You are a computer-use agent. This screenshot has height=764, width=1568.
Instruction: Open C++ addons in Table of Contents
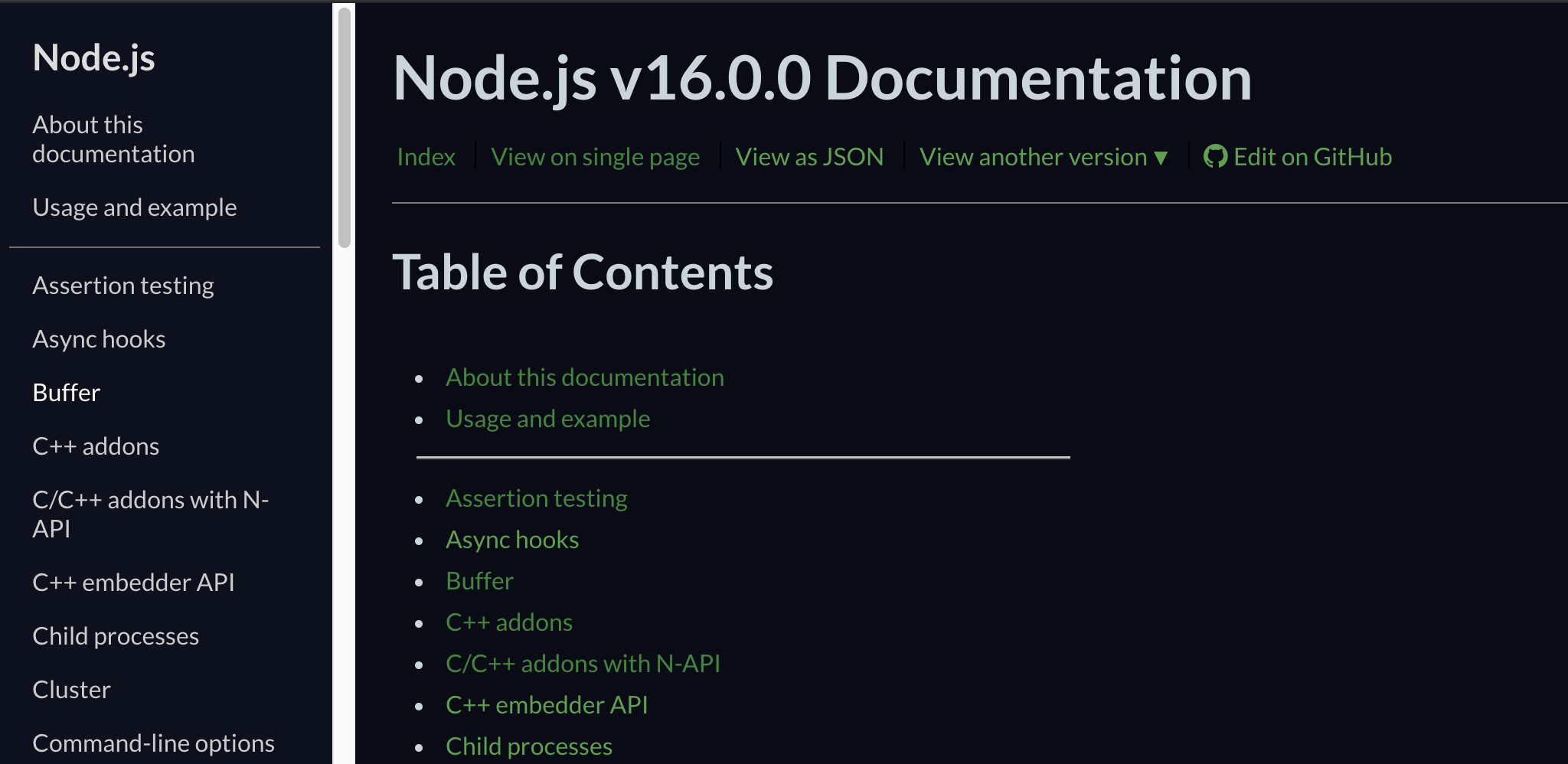click(x=509, y=622)
